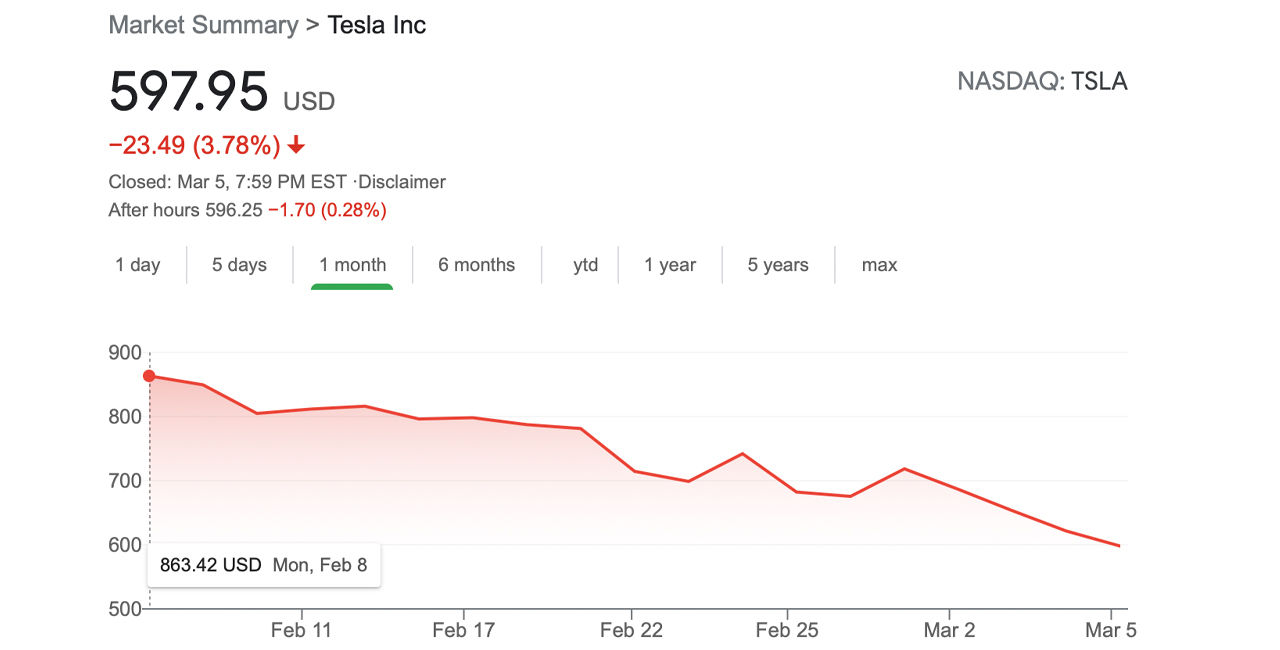This screenshot has width=1280, height=650.
Task: Click the Feb 11 axis label
Action: 301,630
